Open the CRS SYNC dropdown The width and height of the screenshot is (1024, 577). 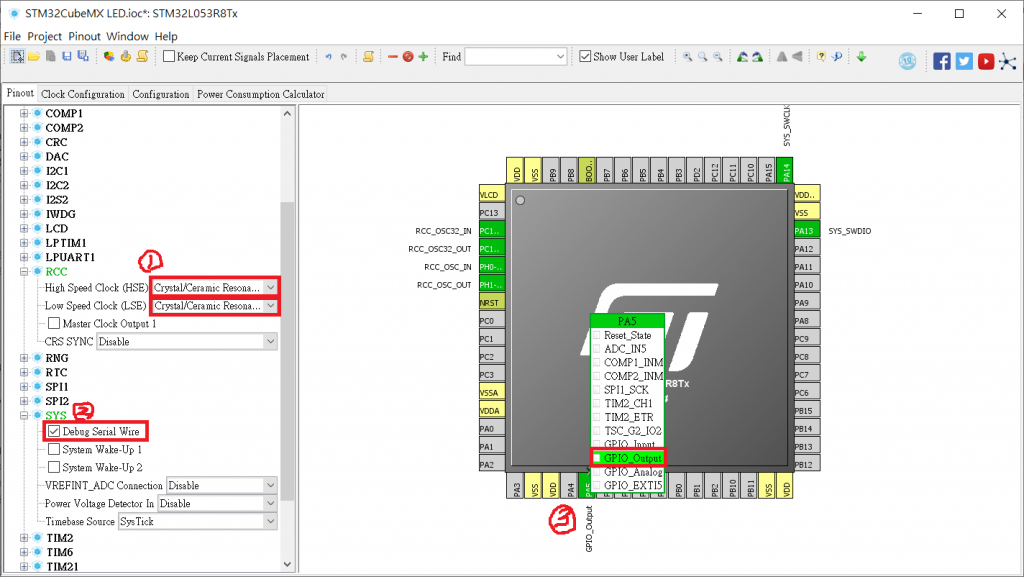[x=270, y=341]
